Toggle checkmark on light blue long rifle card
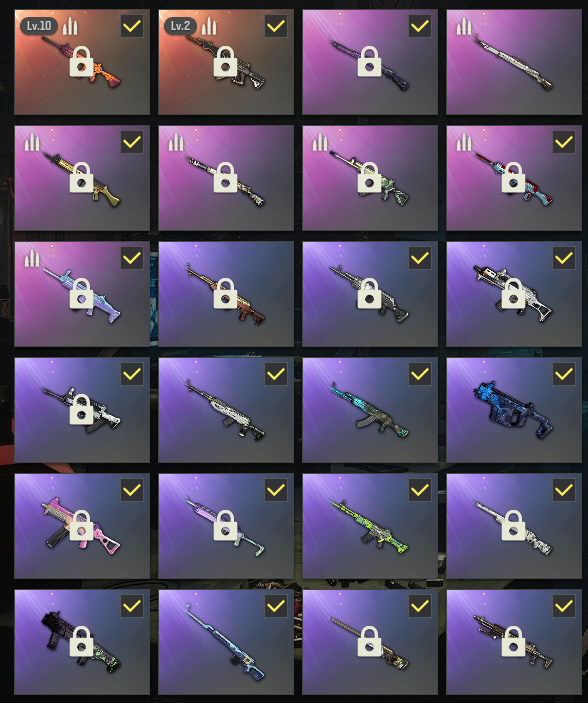This screenshot has height=703, width=588. (276, 606)
